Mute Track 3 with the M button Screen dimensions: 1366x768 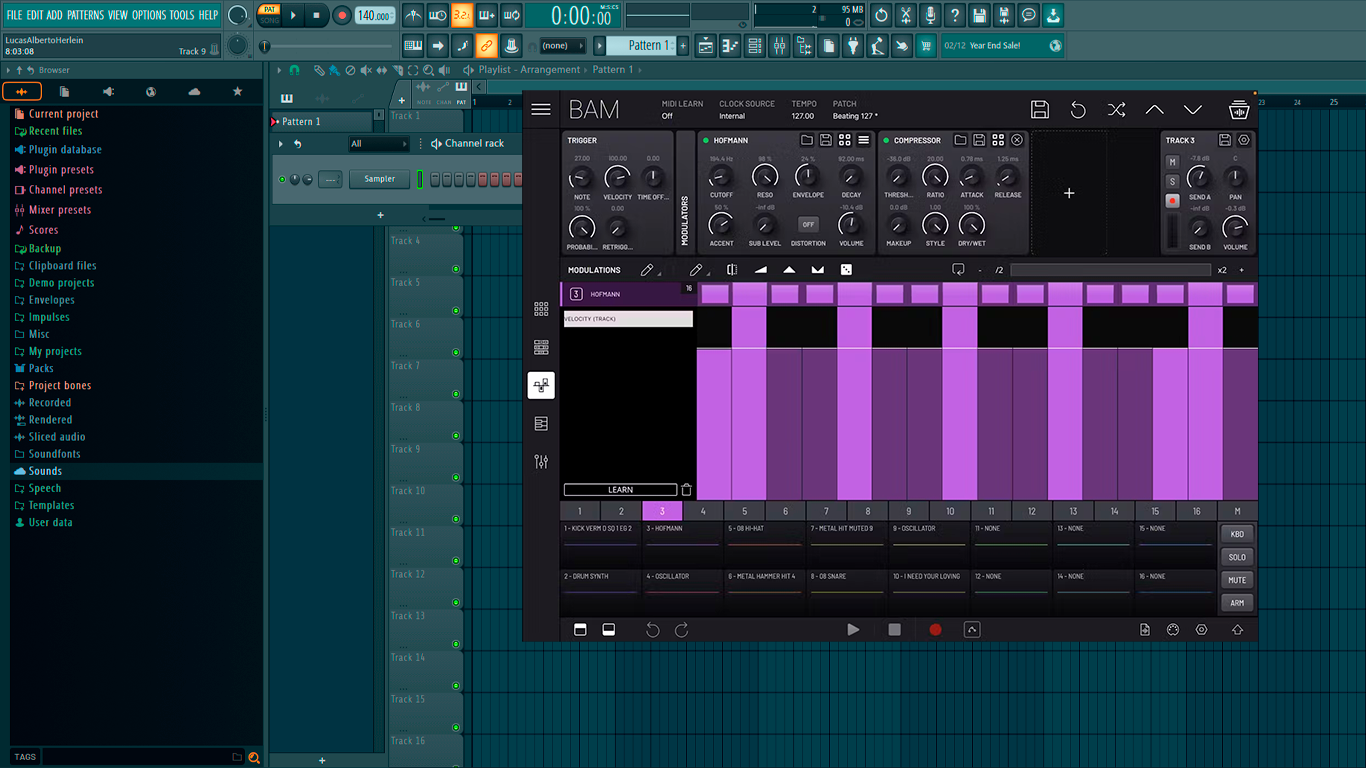(x=1172, y=162)
